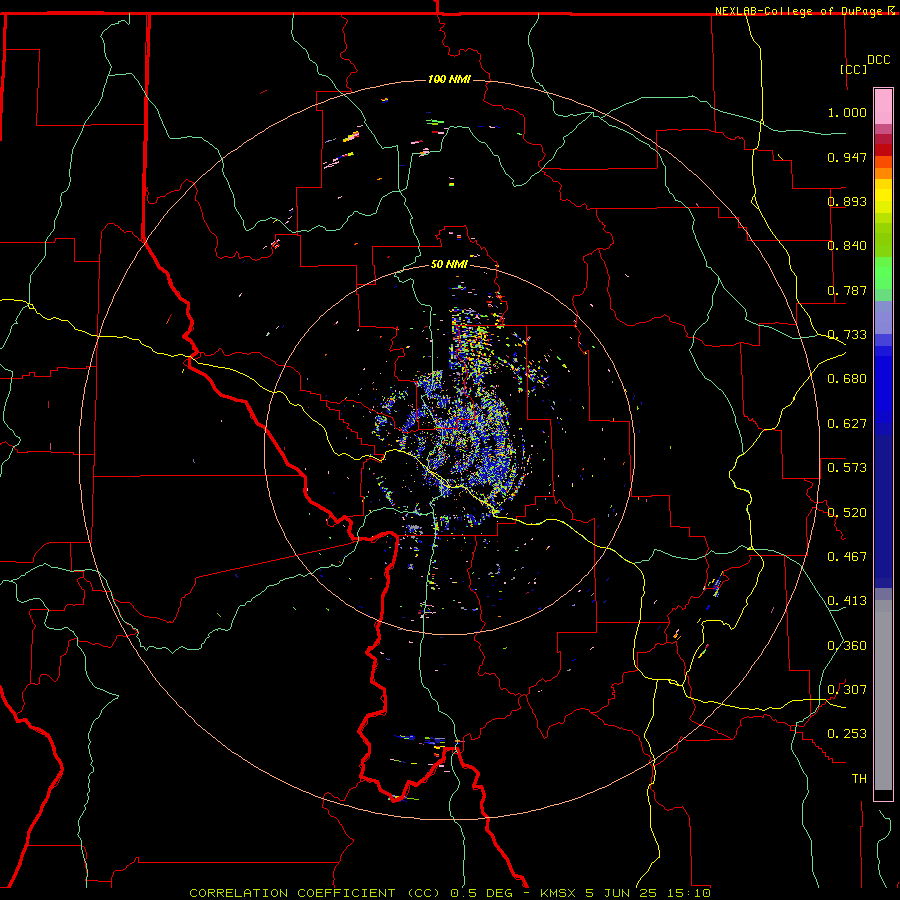Pick the red segment of the color bar
The image size is (900, 900).
pos(883,150)
